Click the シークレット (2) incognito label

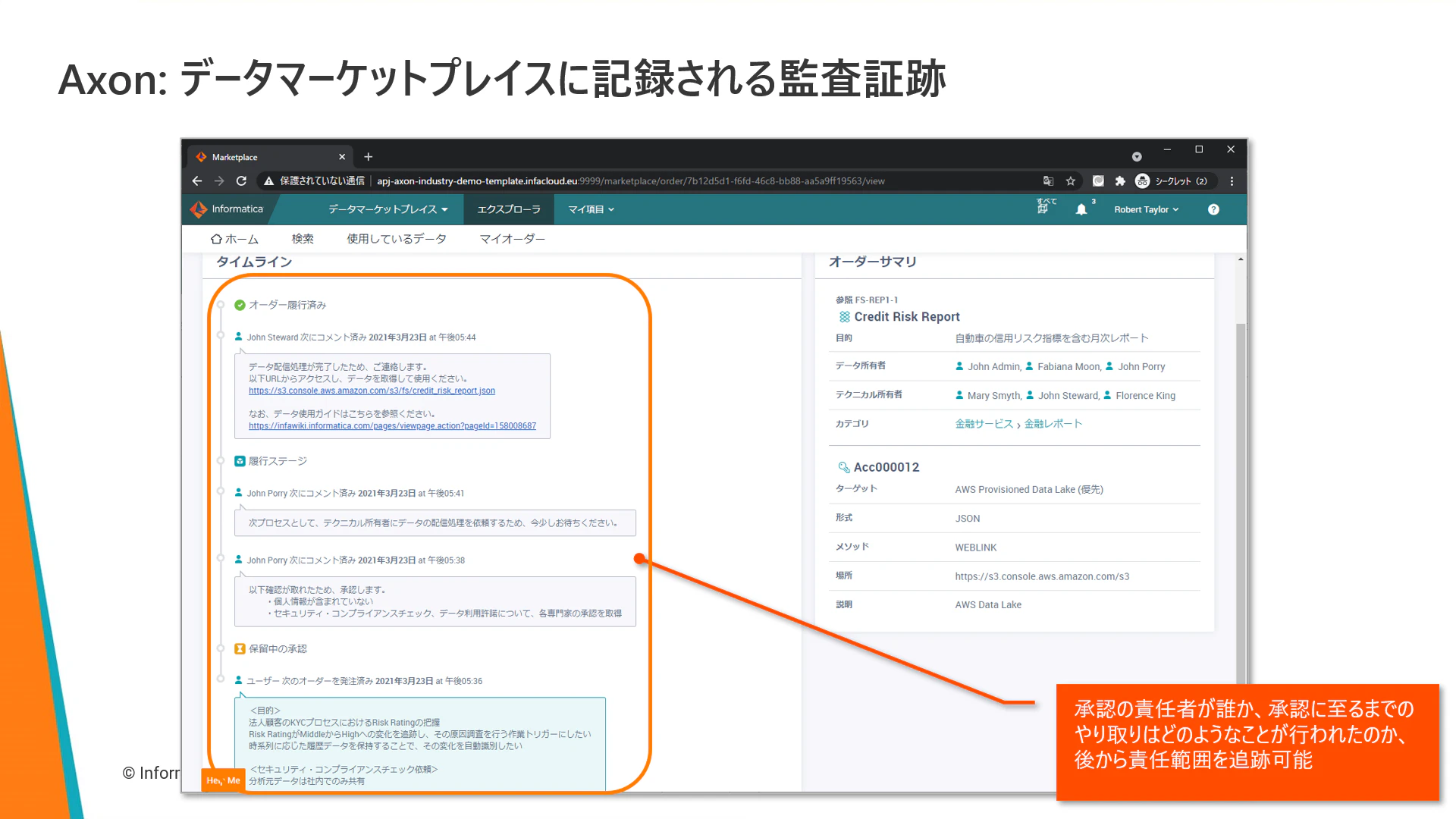click(1181, 181)
